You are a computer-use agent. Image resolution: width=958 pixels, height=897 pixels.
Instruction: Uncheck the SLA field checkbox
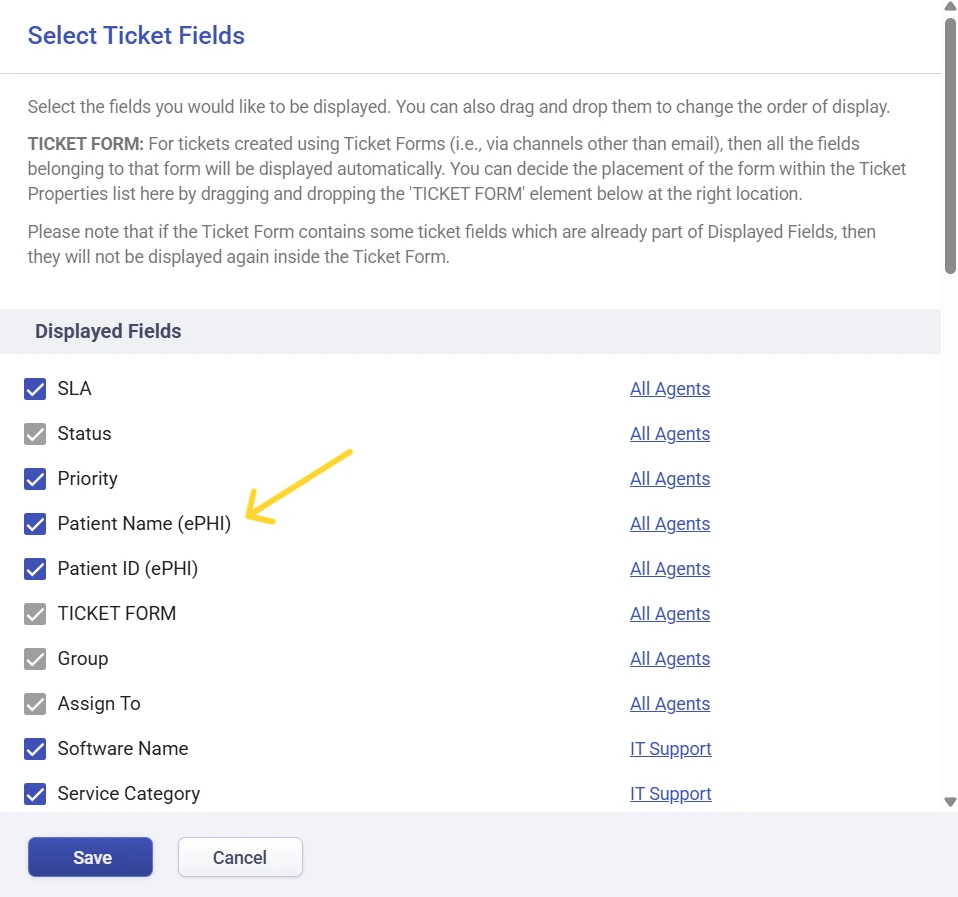pos(35,389)
